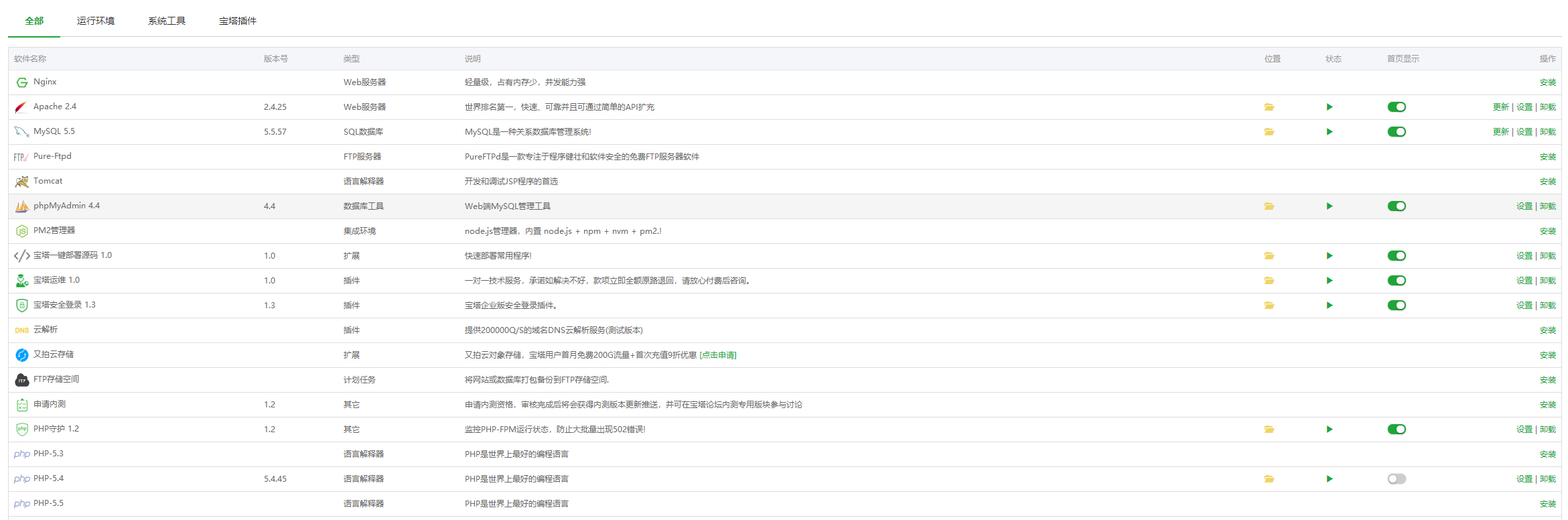
Task: Click the Apache 2.4 feather icon
Action: point(21,107)
